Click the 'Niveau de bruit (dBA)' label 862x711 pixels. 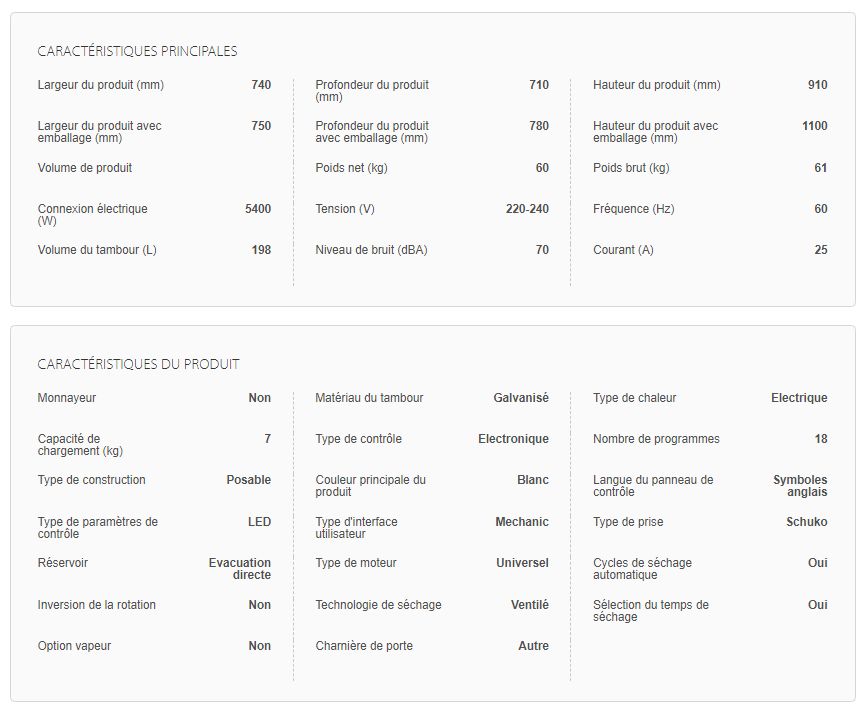coord(371,250)
